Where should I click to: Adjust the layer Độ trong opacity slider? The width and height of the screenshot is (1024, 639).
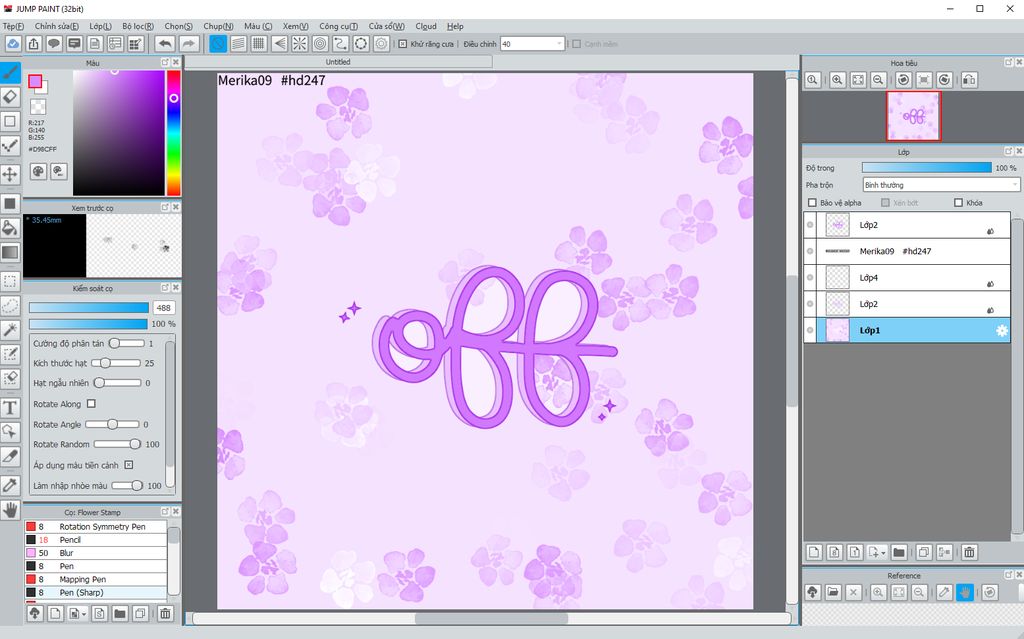(926, 168)
